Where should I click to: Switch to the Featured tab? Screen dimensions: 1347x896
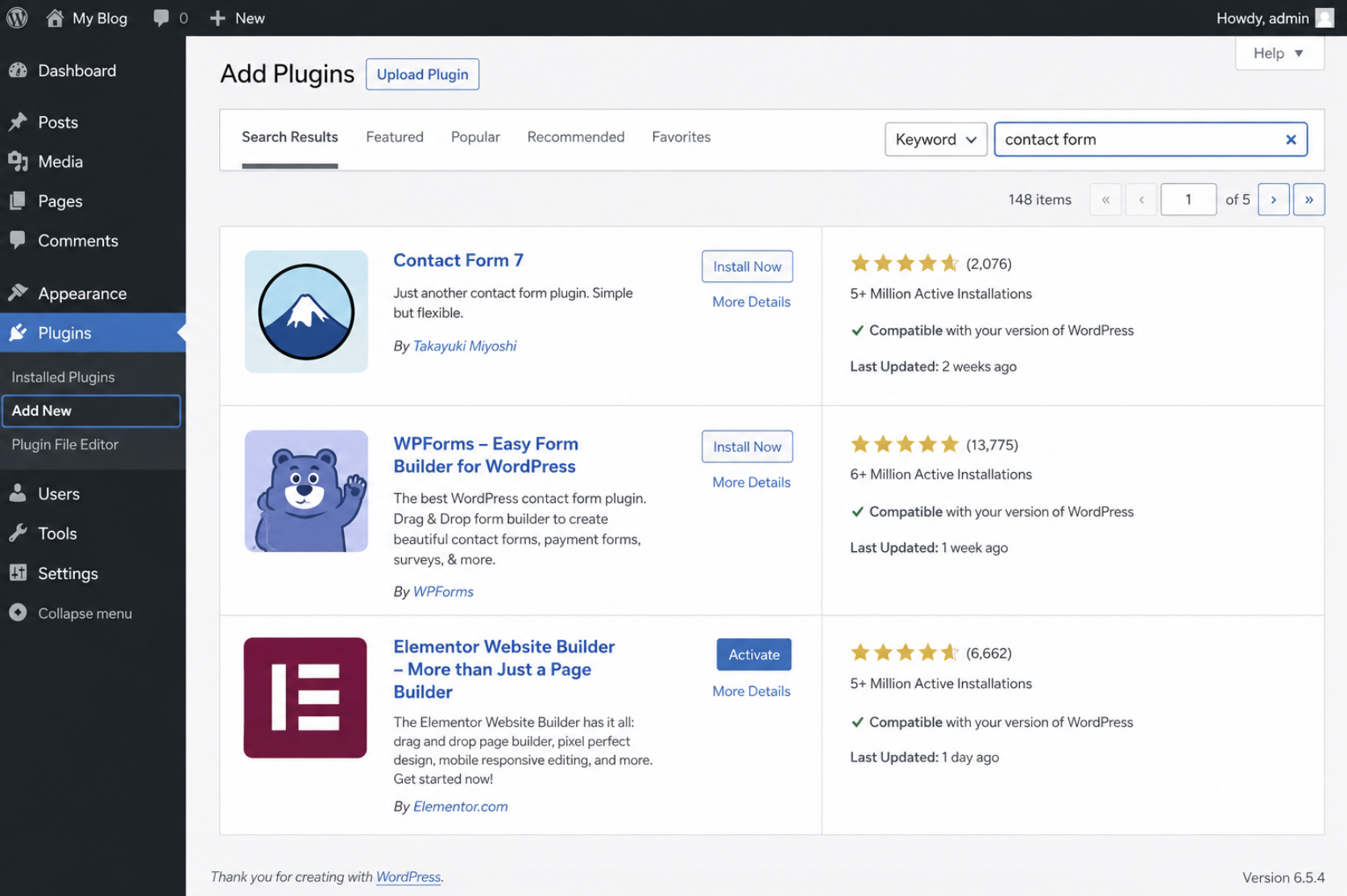click(395, 137)
